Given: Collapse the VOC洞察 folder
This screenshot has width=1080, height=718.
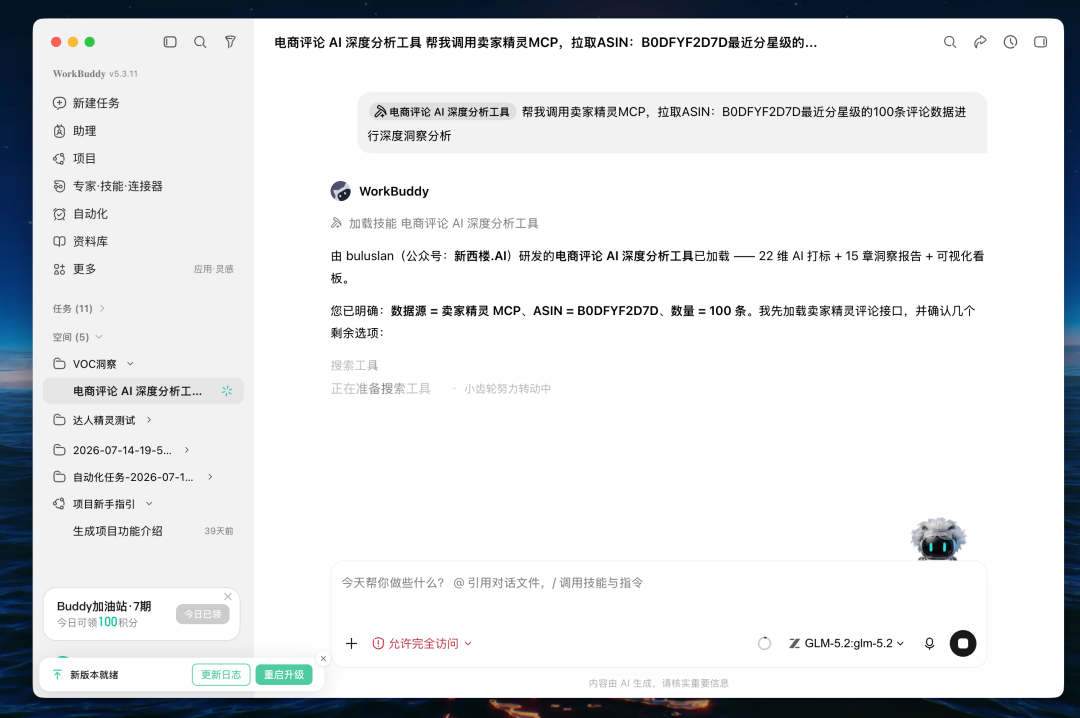Looking at the screenshot, I should click(x=130, y=364).
